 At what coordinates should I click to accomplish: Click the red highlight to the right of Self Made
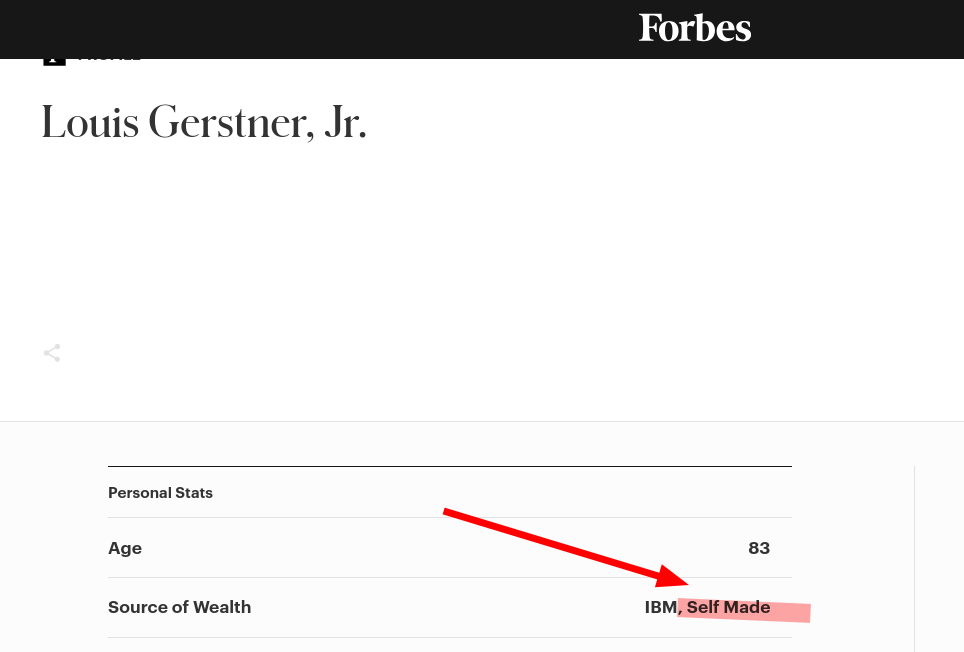(x=791, y=613)
